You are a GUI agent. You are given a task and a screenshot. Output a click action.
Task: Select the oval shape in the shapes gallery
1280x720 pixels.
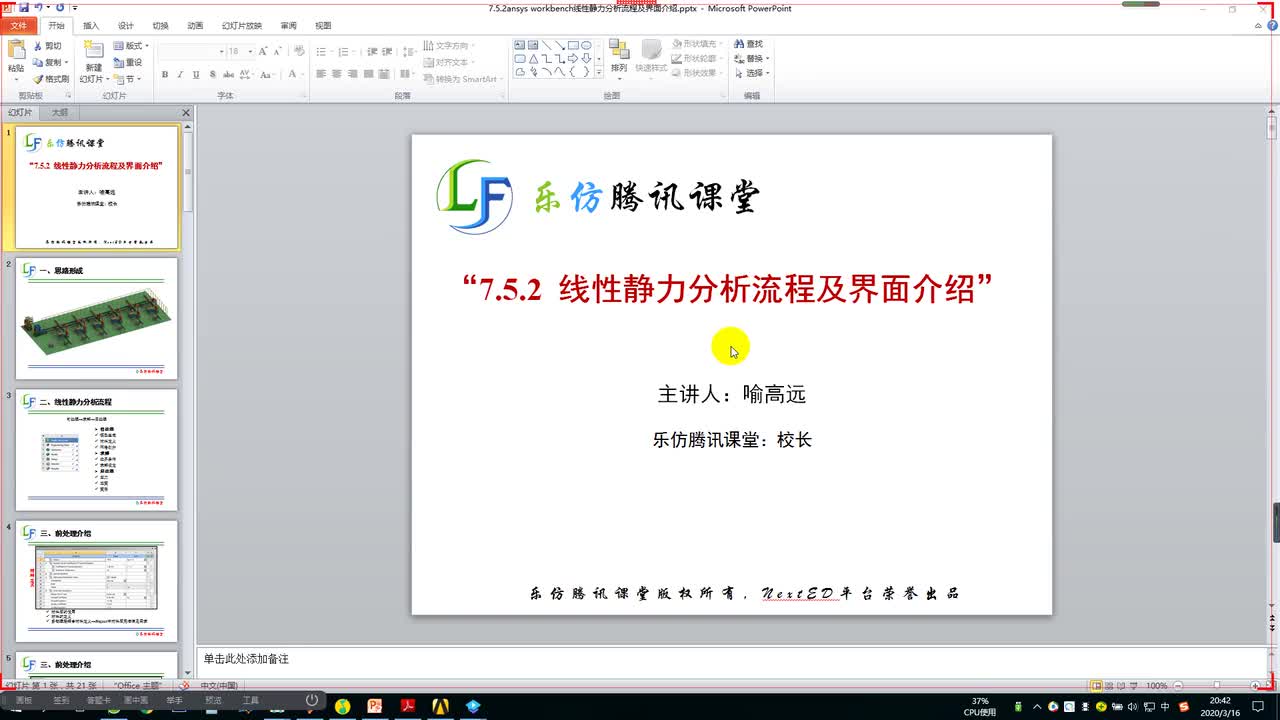tap(586, 45)
